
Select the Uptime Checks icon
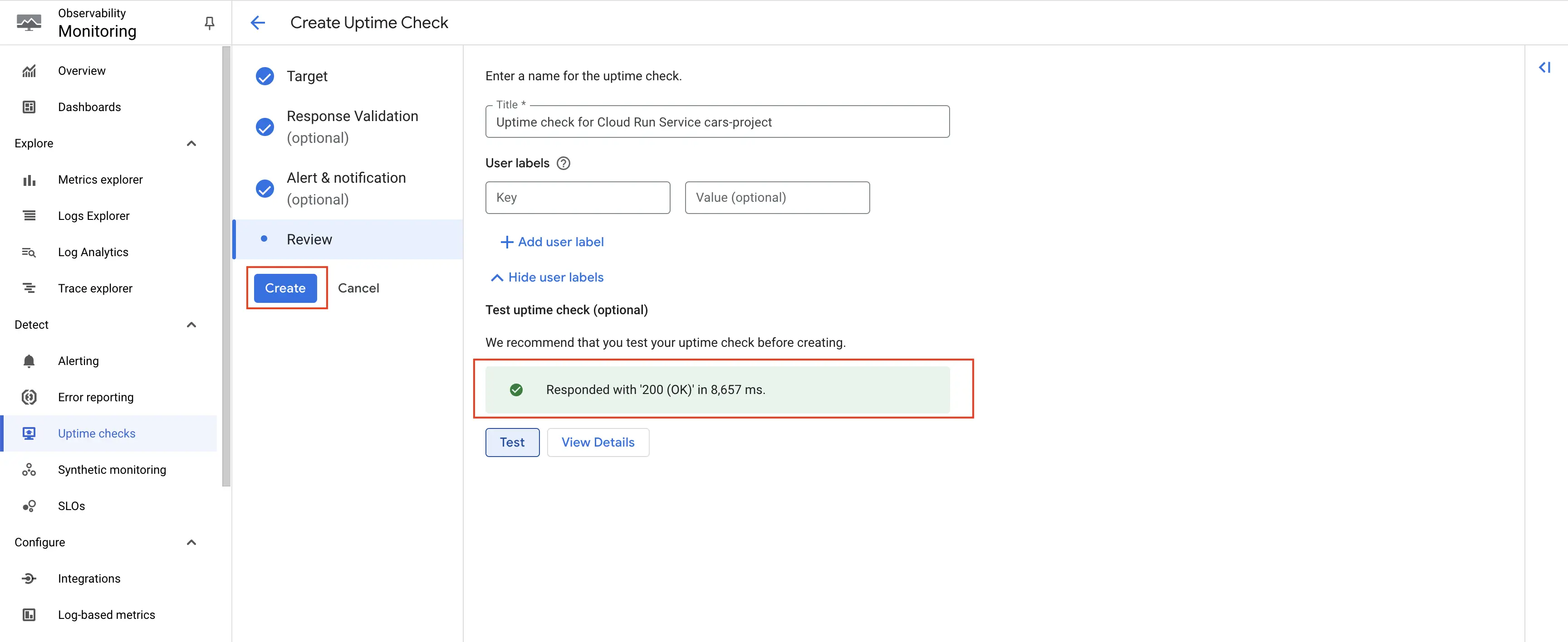28,433
